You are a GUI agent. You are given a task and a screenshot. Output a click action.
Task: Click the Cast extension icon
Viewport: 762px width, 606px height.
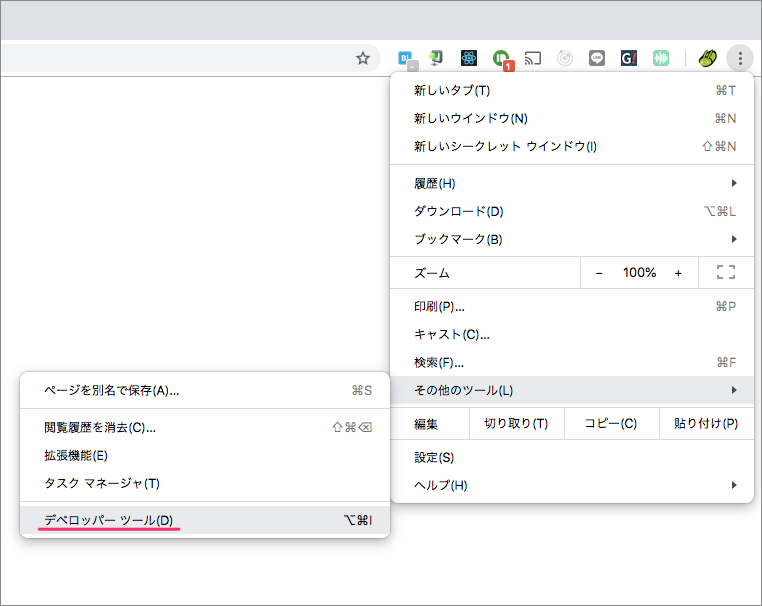(533, 59)
